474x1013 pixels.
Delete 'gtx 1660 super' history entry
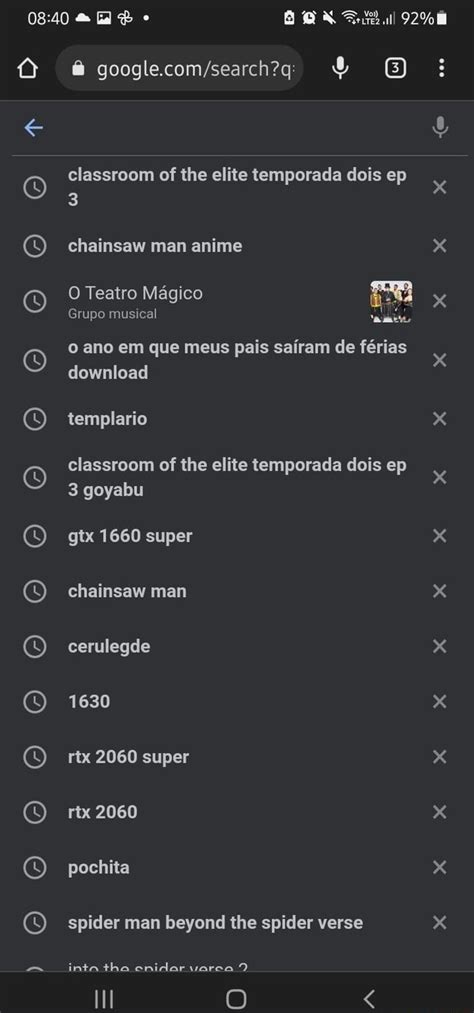439,536
